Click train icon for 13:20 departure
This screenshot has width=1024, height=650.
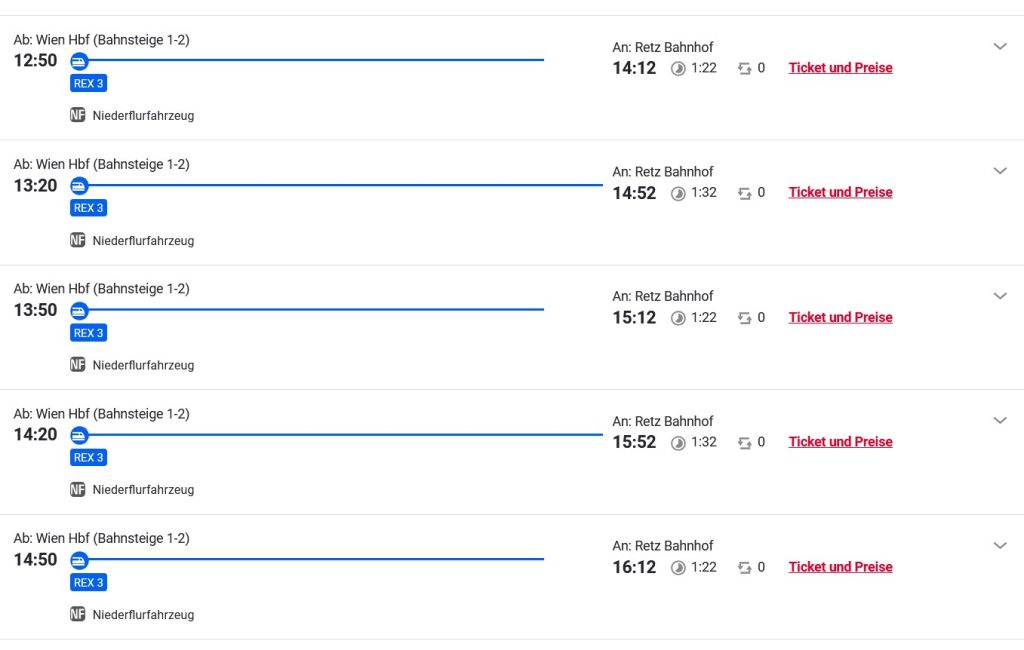79,186
